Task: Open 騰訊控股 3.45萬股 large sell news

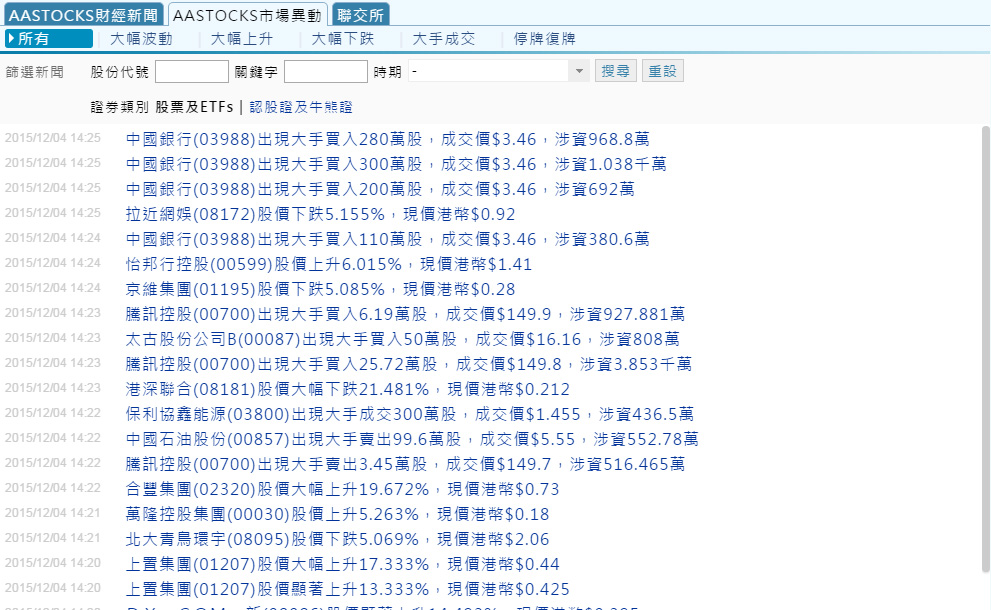Action: pos(405,465)
